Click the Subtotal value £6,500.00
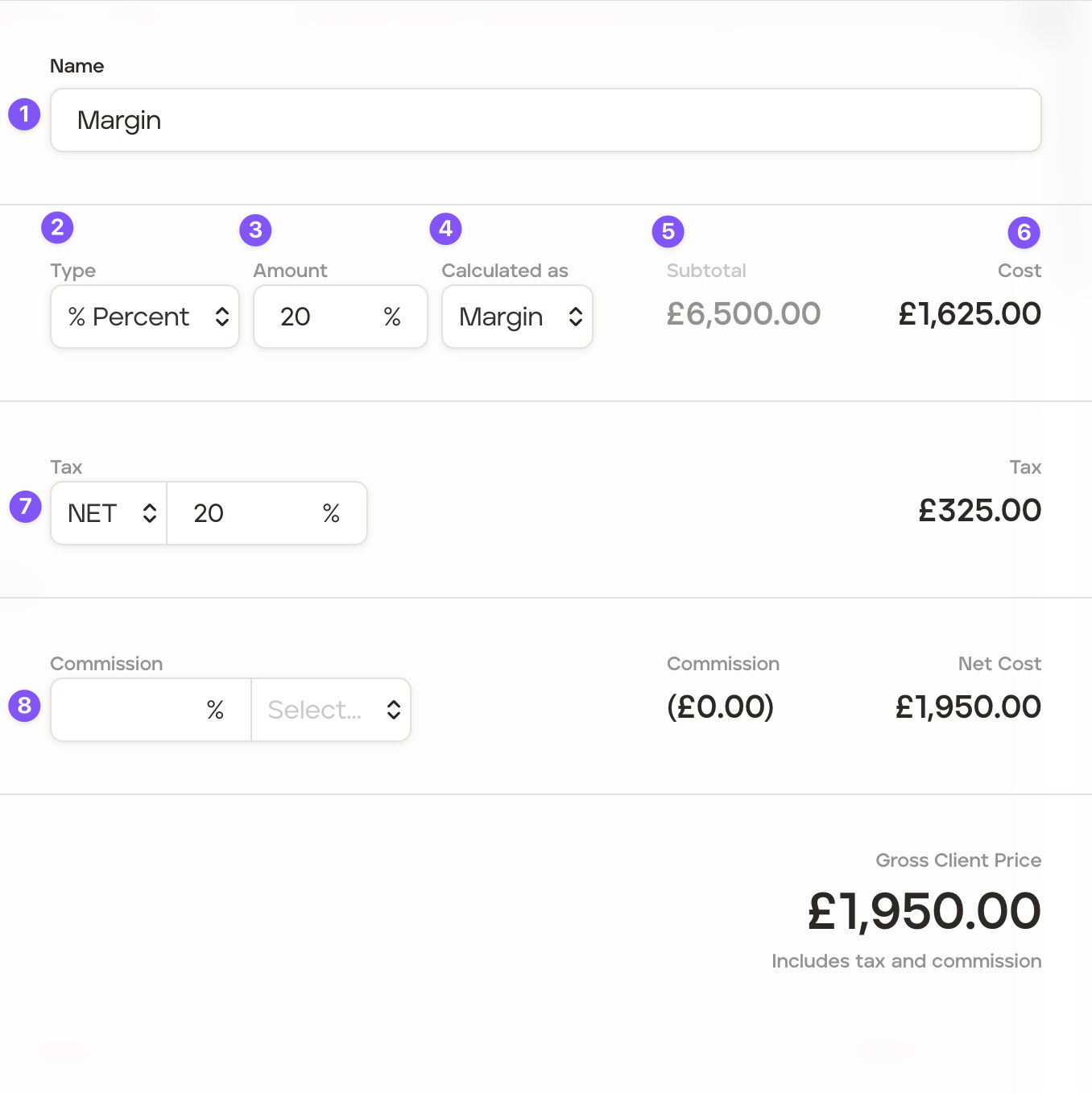 tap(743, 314)
